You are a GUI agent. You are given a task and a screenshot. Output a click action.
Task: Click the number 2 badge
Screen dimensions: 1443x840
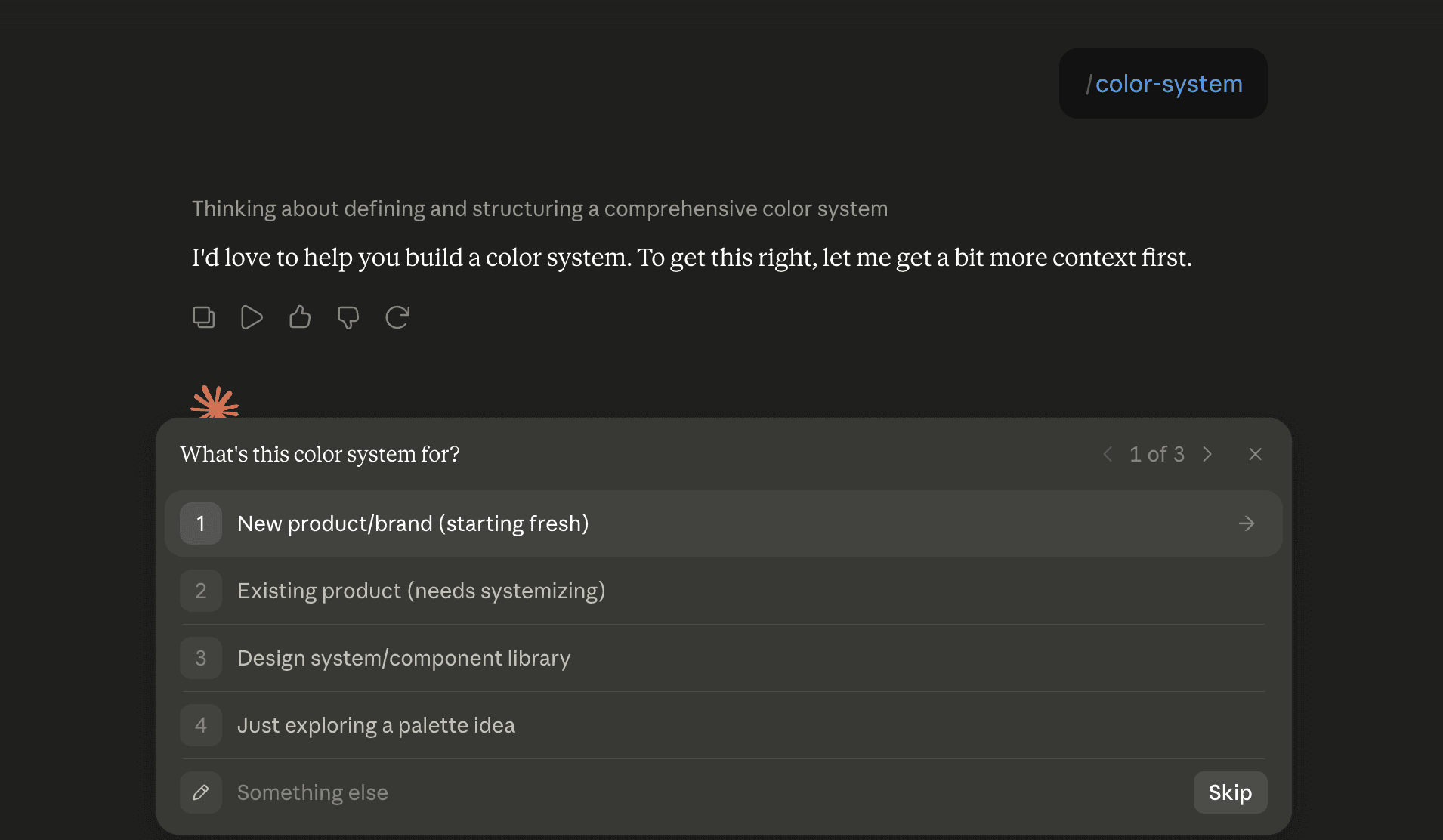click(x=201, y=591)
